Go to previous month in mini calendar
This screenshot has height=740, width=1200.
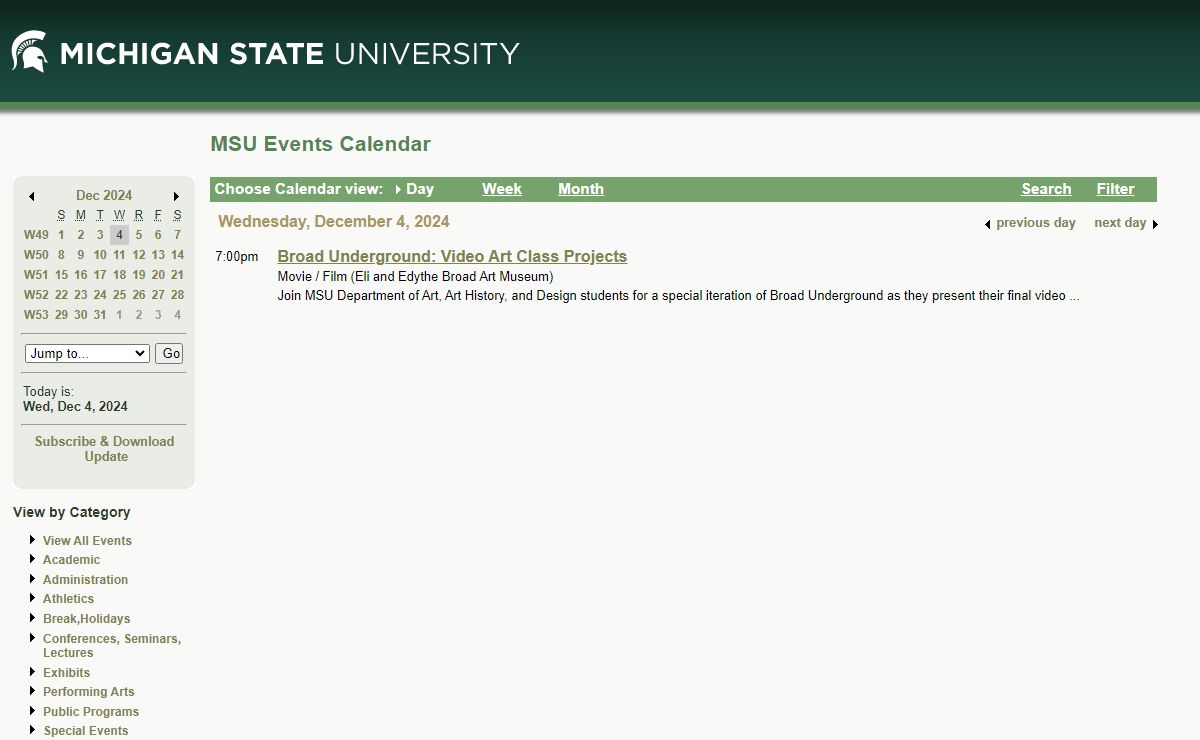tap(32, 197)
